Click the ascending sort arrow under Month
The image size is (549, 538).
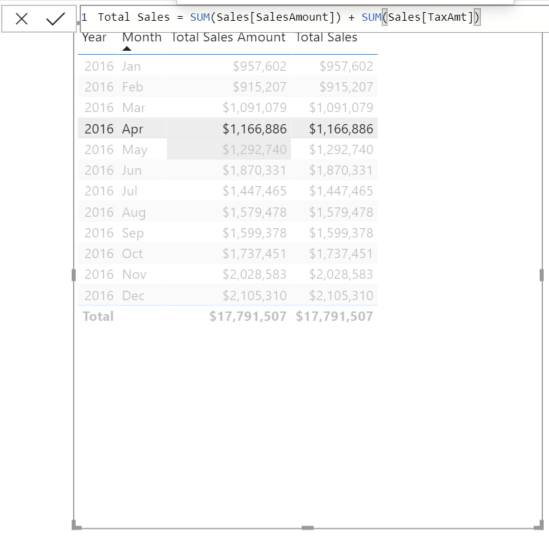coord(127,49)
